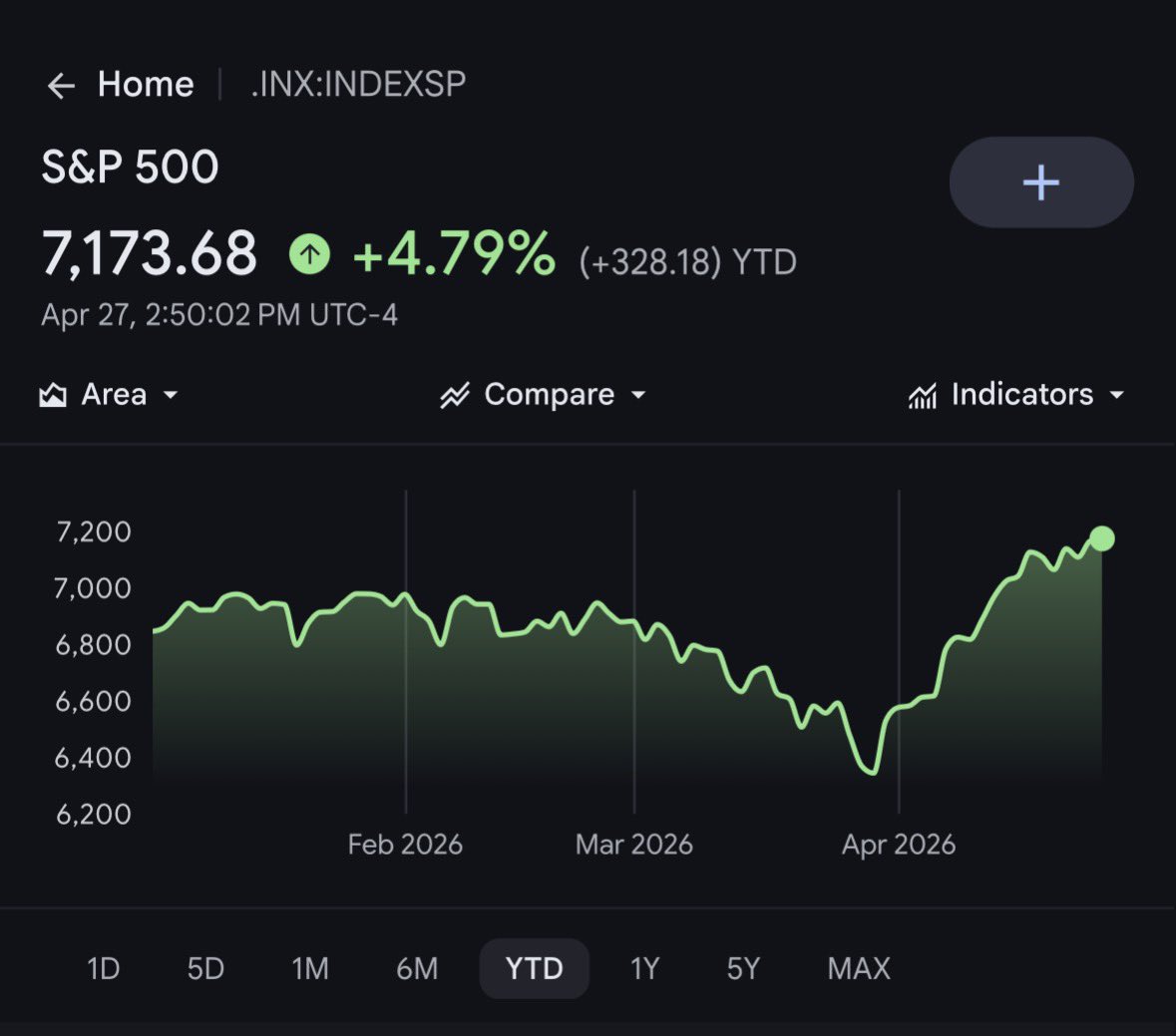Click the 7,200 y-axis label

click(x=94, y=531)
